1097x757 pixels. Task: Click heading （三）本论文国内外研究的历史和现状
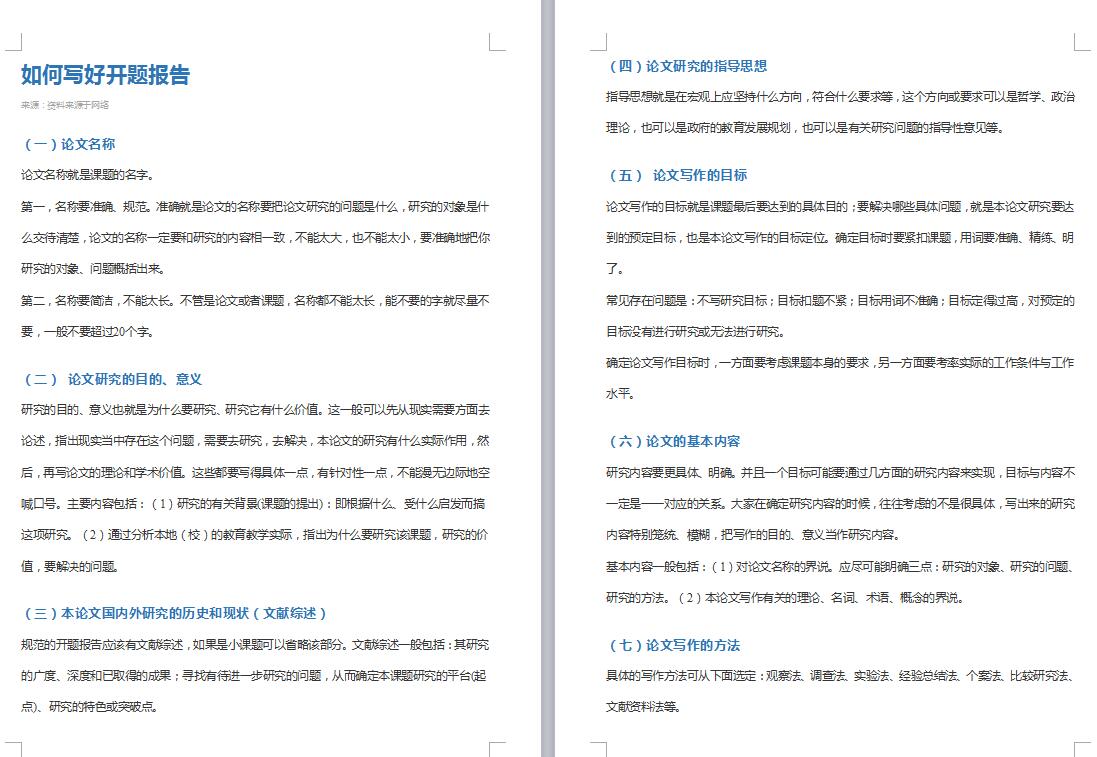click(174, 613)
